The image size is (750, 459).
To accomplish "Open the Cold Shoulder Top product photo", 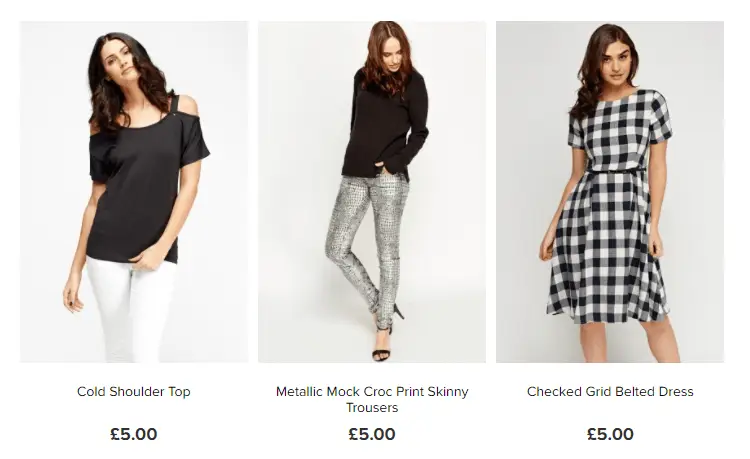I will pyautogui.click(x=134, y=192).
